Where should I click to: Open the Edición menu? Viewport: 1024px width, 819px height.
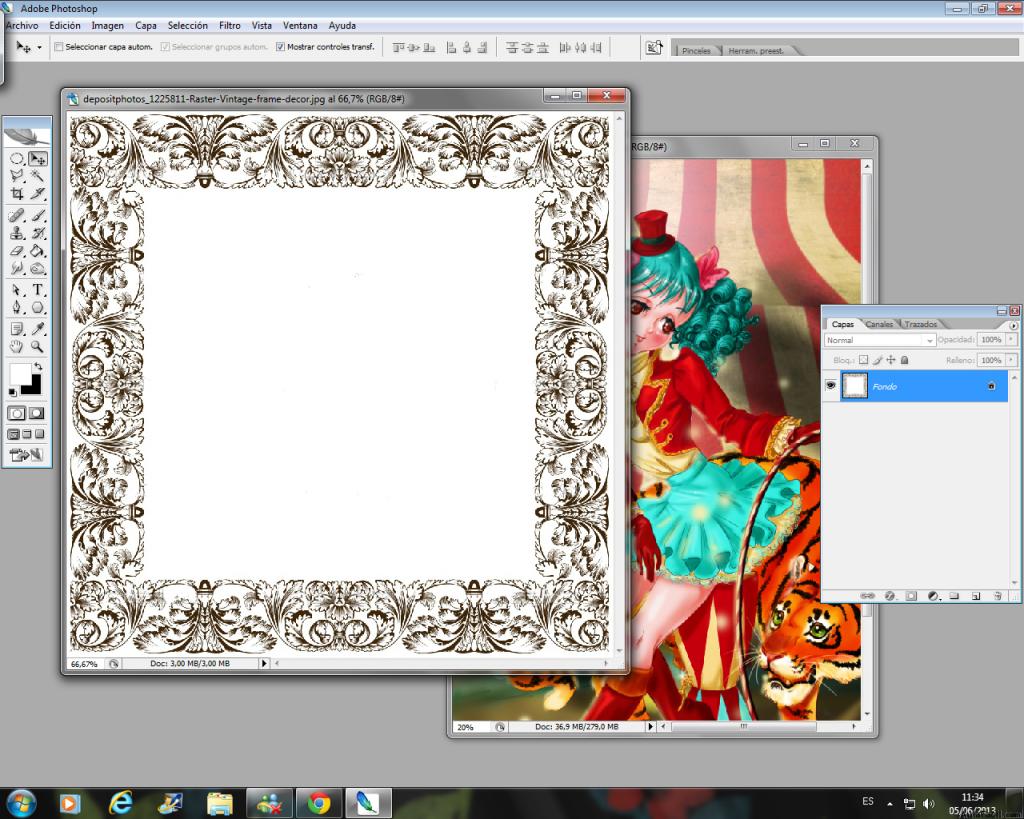(65, 25)
